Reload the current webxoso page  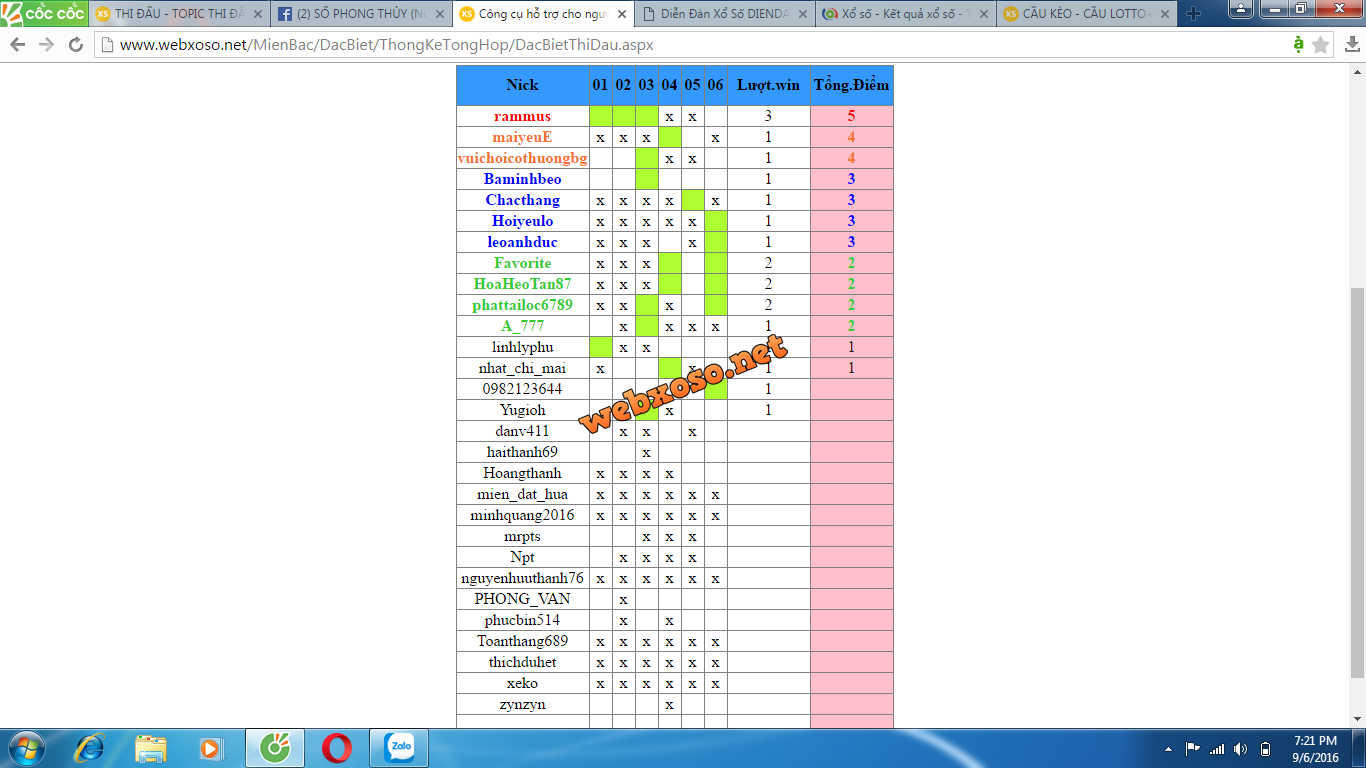click(x=76, y=45)
